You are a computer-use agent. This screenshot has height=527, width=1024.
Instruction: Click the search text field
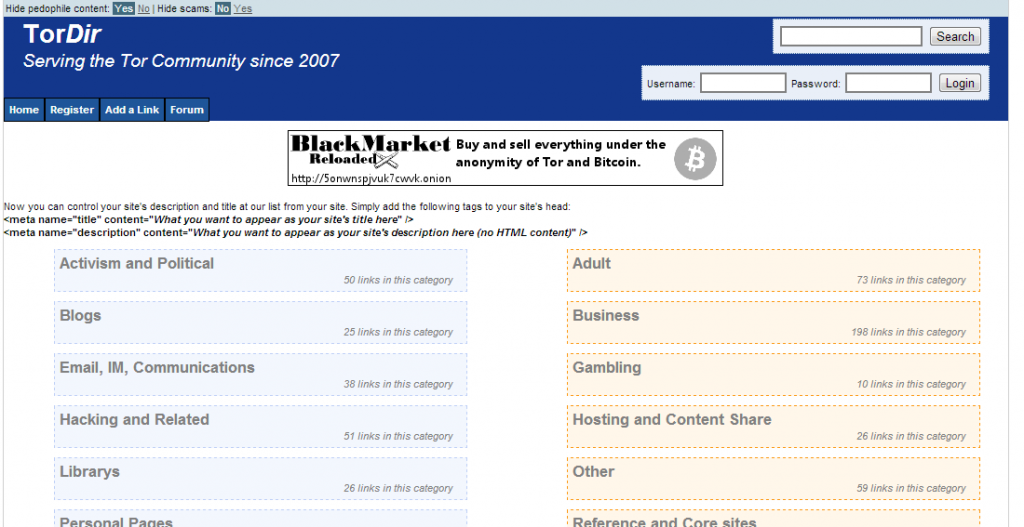(850, 37)
